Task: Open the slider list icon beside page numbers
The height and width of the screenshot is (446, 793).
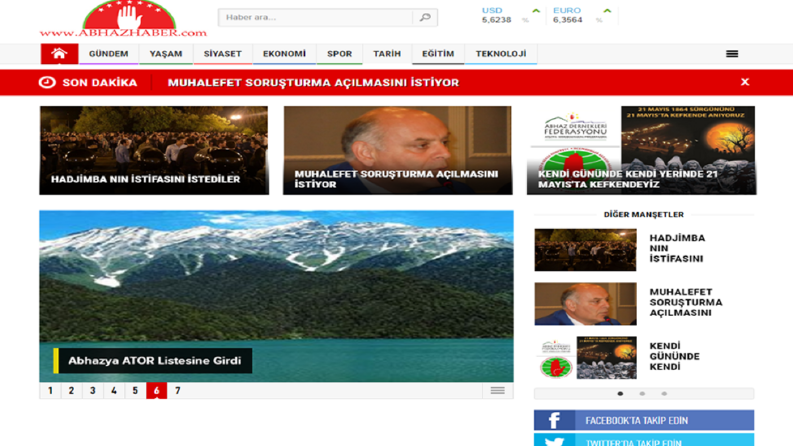Action: coord(498,390)
